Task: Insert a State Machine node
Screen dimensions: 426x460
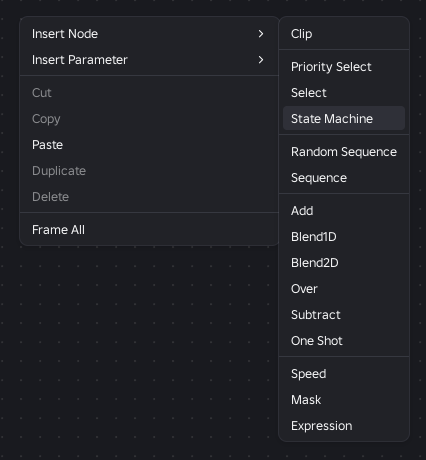Action: coord(344,118)
